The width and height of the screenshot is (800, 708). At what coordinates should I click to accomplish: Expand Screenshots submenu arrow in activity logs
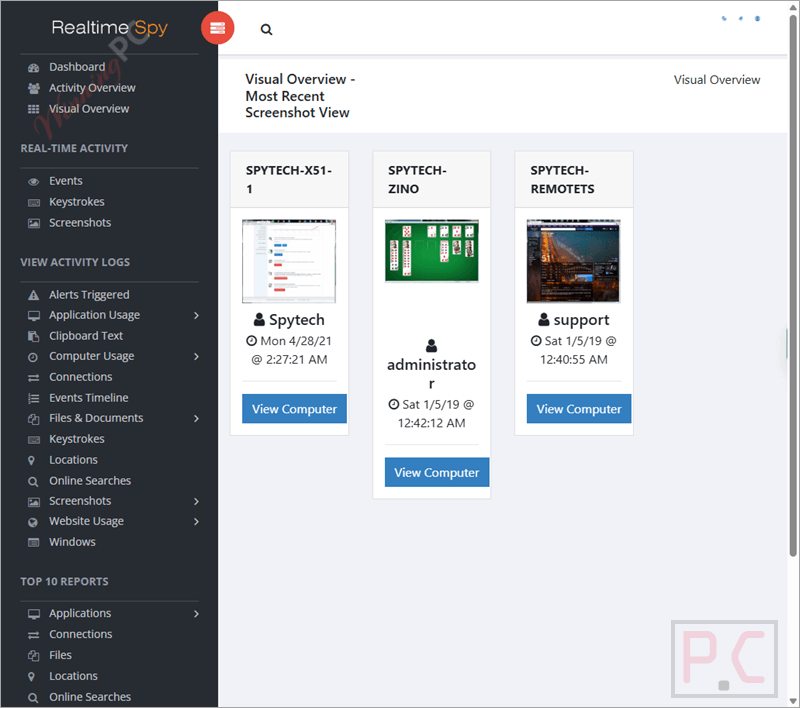click(196, 501)
